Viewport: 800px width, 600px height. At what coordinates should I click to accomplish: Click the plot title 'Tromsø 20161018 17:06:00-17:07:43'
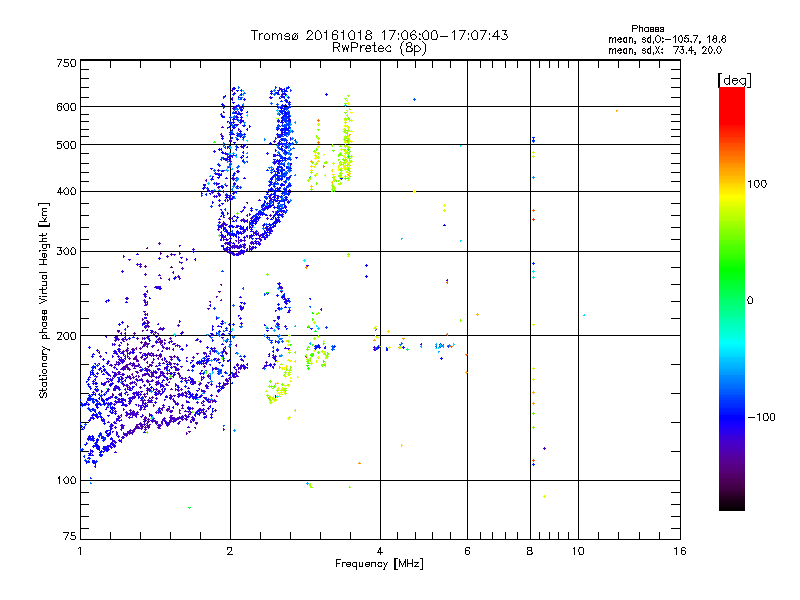(x=379, y=35)
